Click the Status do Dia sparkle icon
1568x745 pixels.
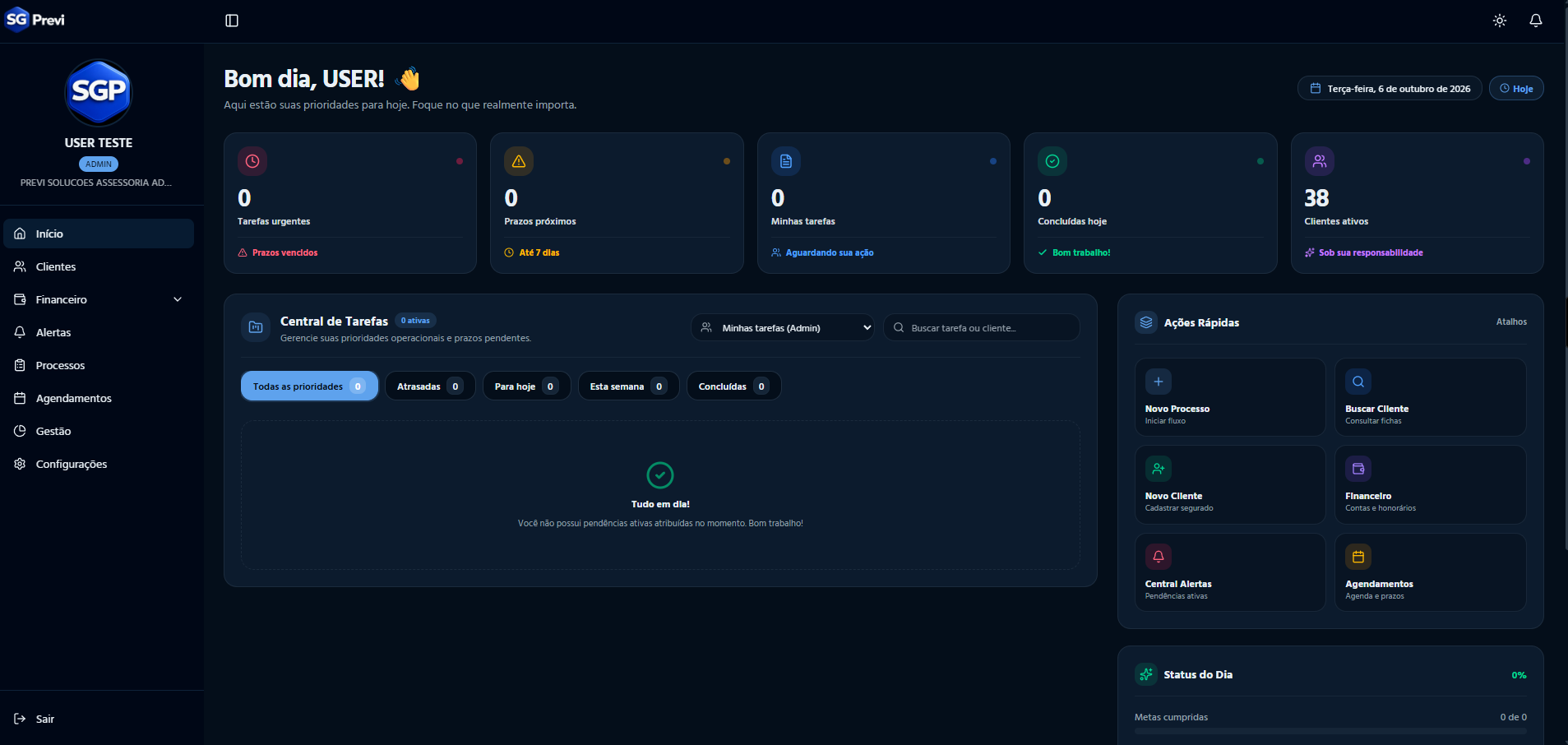(1146, 674)
